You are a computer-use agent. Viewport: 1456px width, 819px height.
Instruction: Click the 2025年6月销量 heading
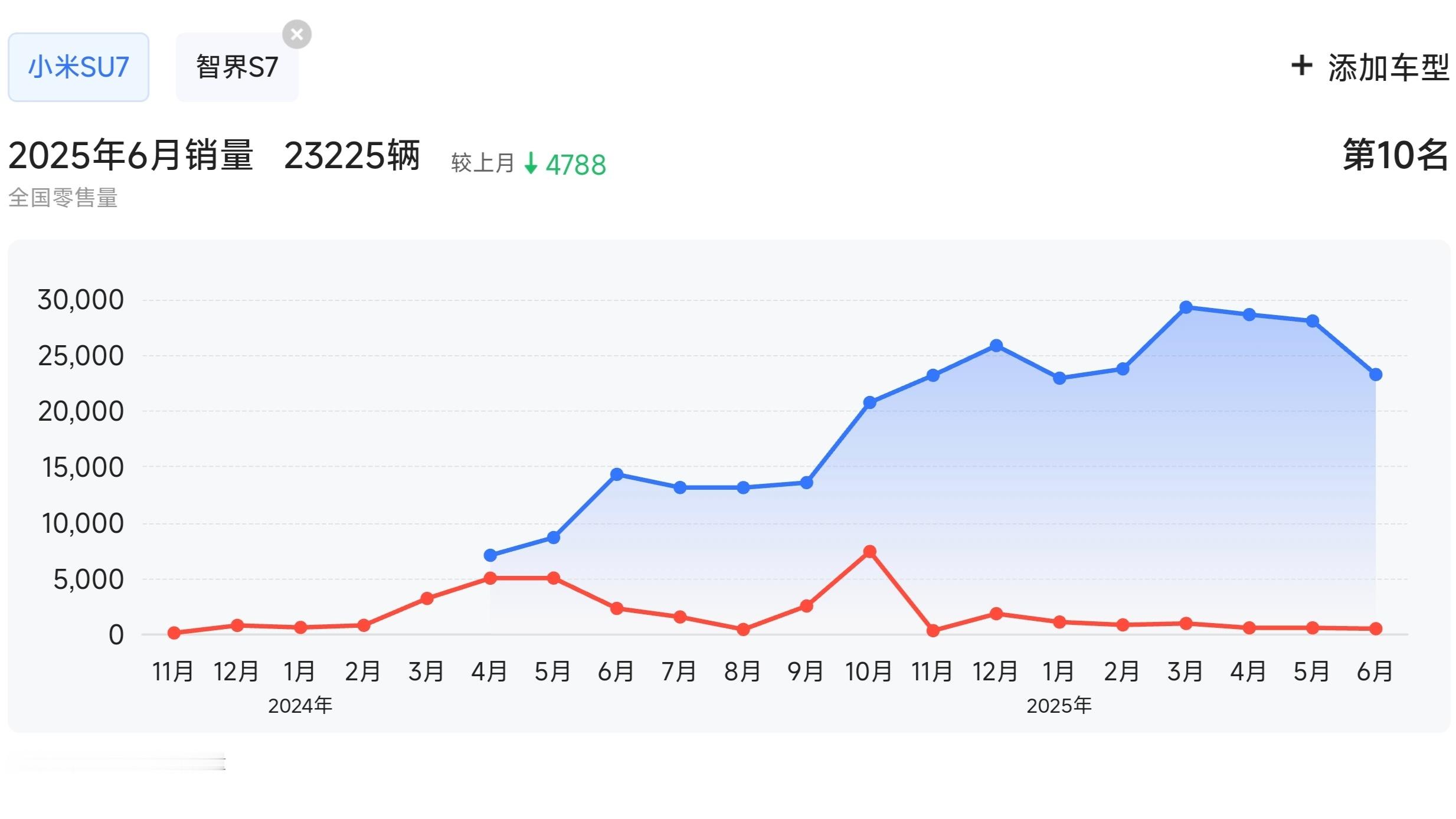(x=131, y=156)
